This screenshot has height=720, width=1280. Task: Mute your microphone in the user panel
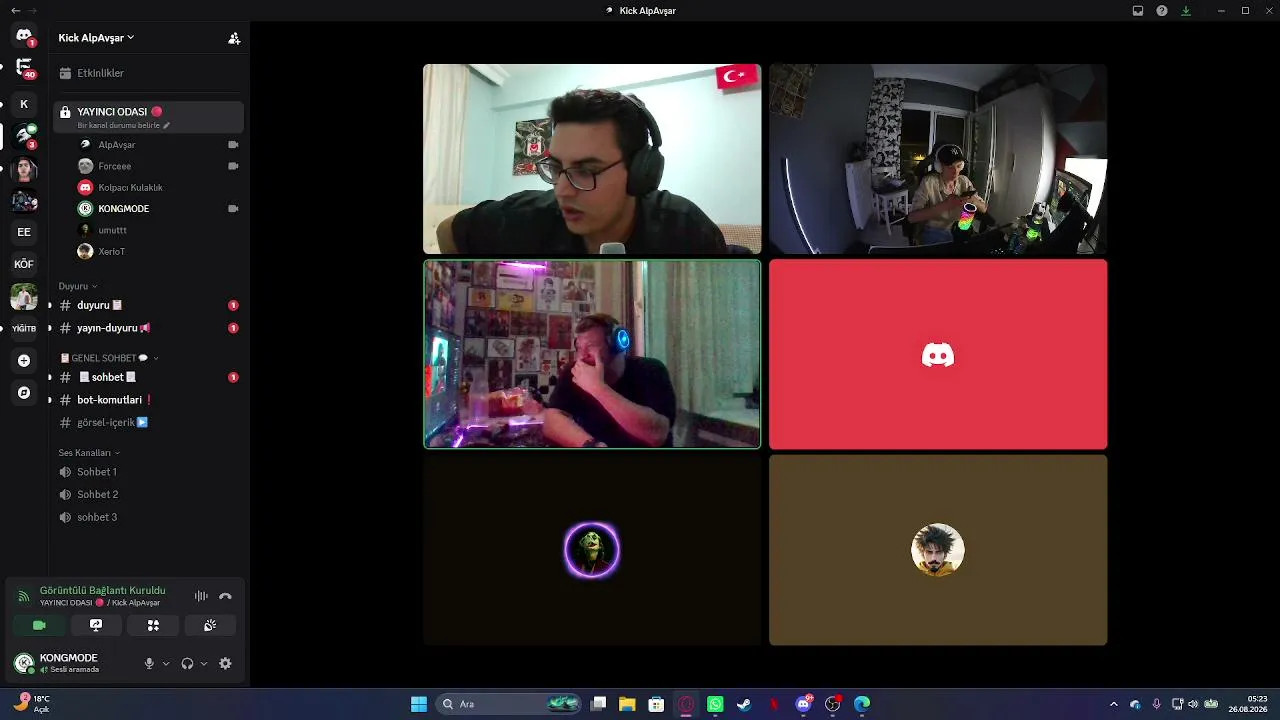click(149, 663)
